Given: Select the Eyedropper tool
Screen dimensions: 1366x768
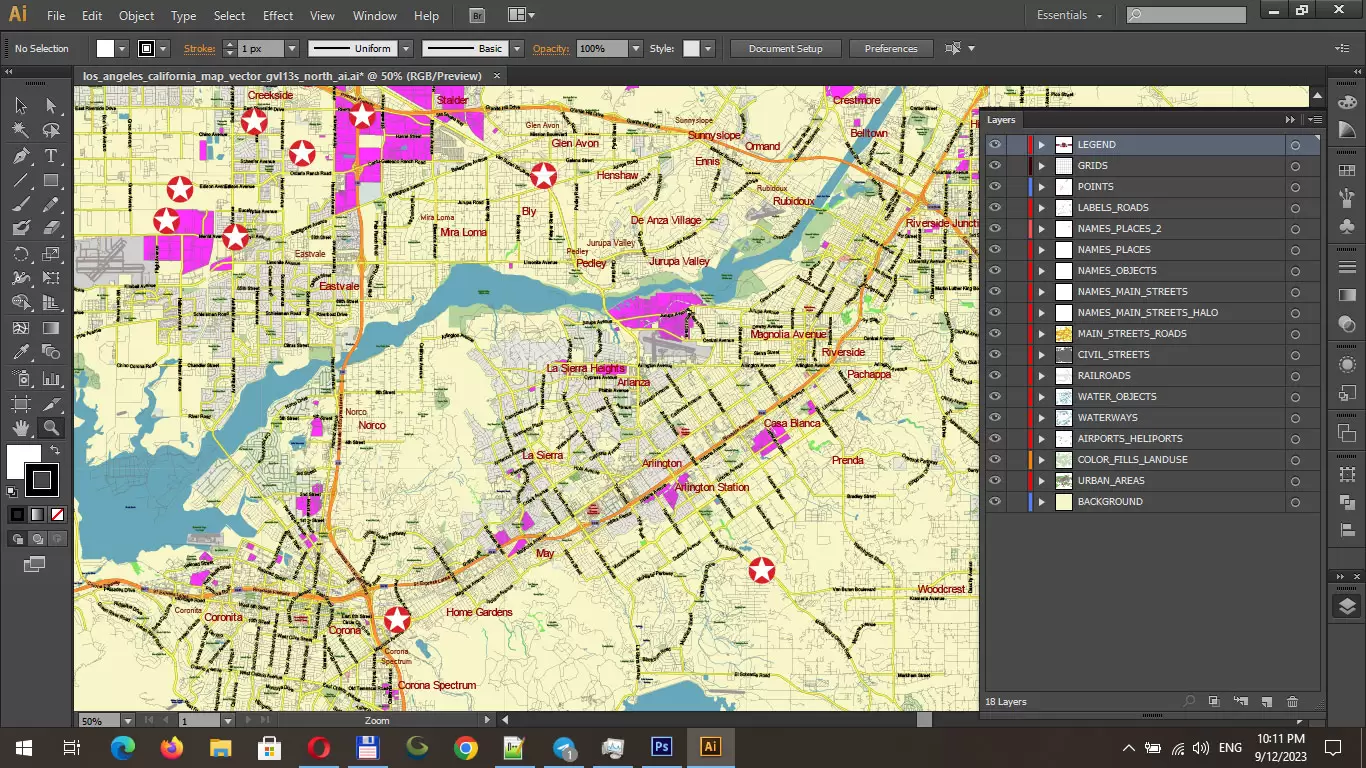Looking at the screenshot, I should pos(21,352).
